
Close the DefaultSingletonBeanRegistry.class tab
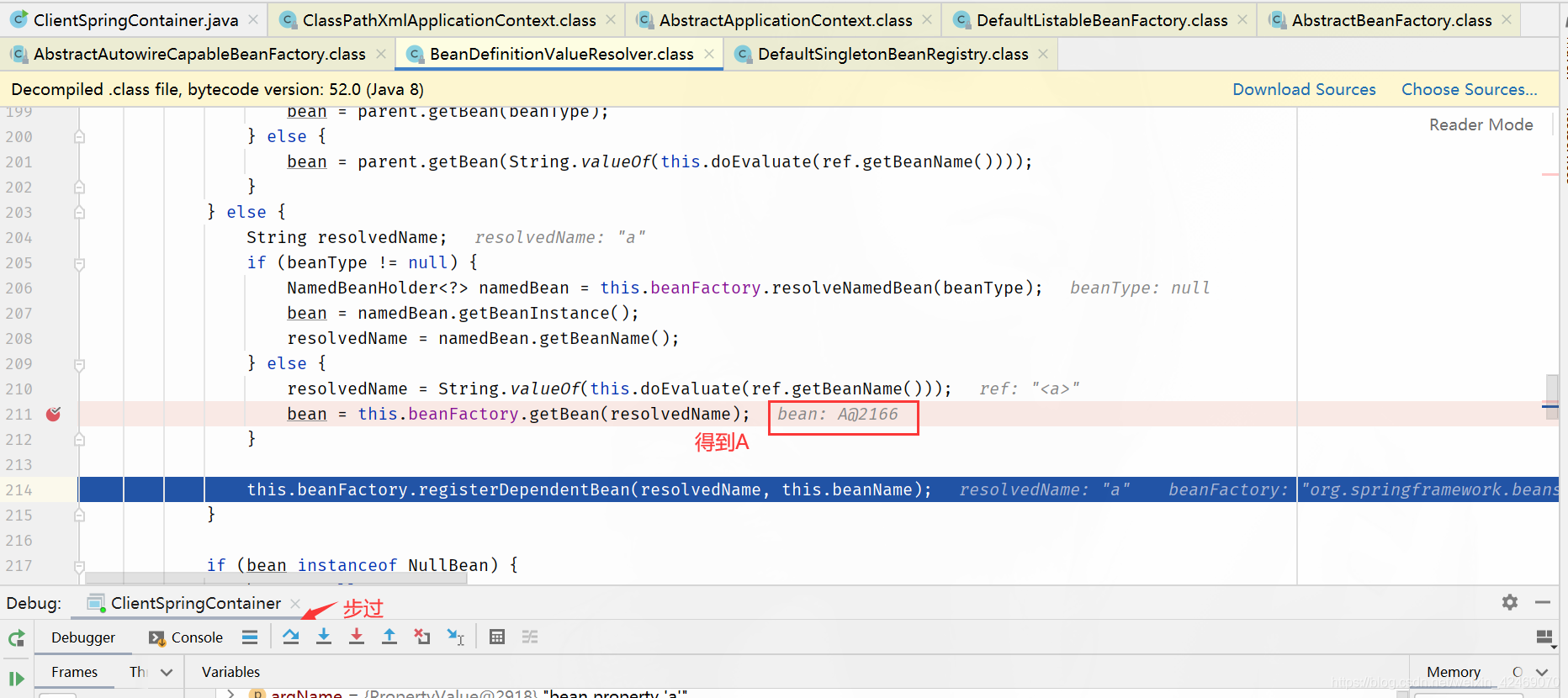[1043, 54]
